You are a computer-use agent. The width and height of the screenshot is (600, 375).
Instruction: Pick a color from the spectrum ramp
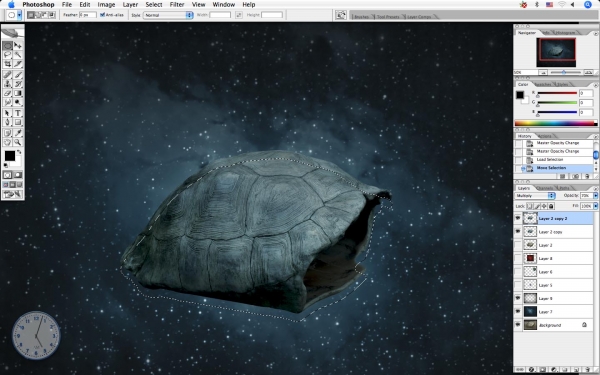tap(556, 123)
